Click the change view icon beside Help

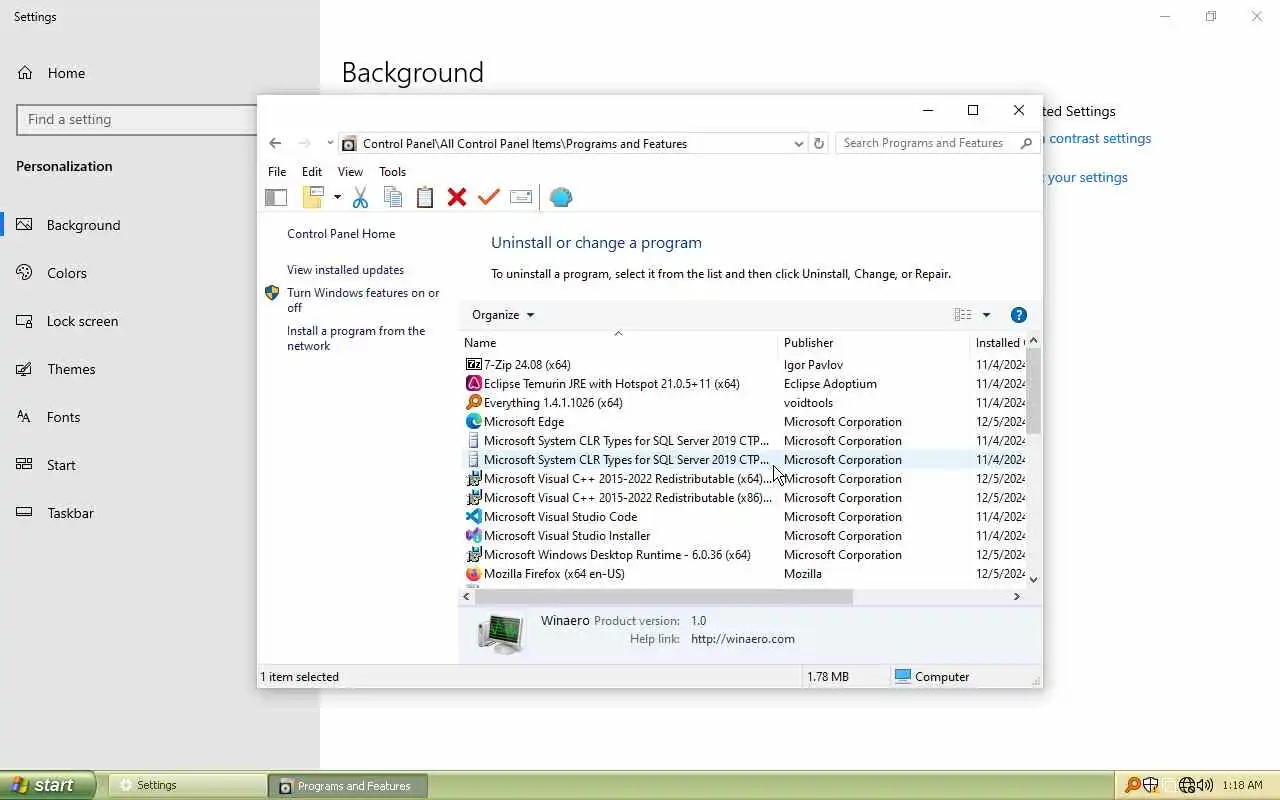coord(963,315)
